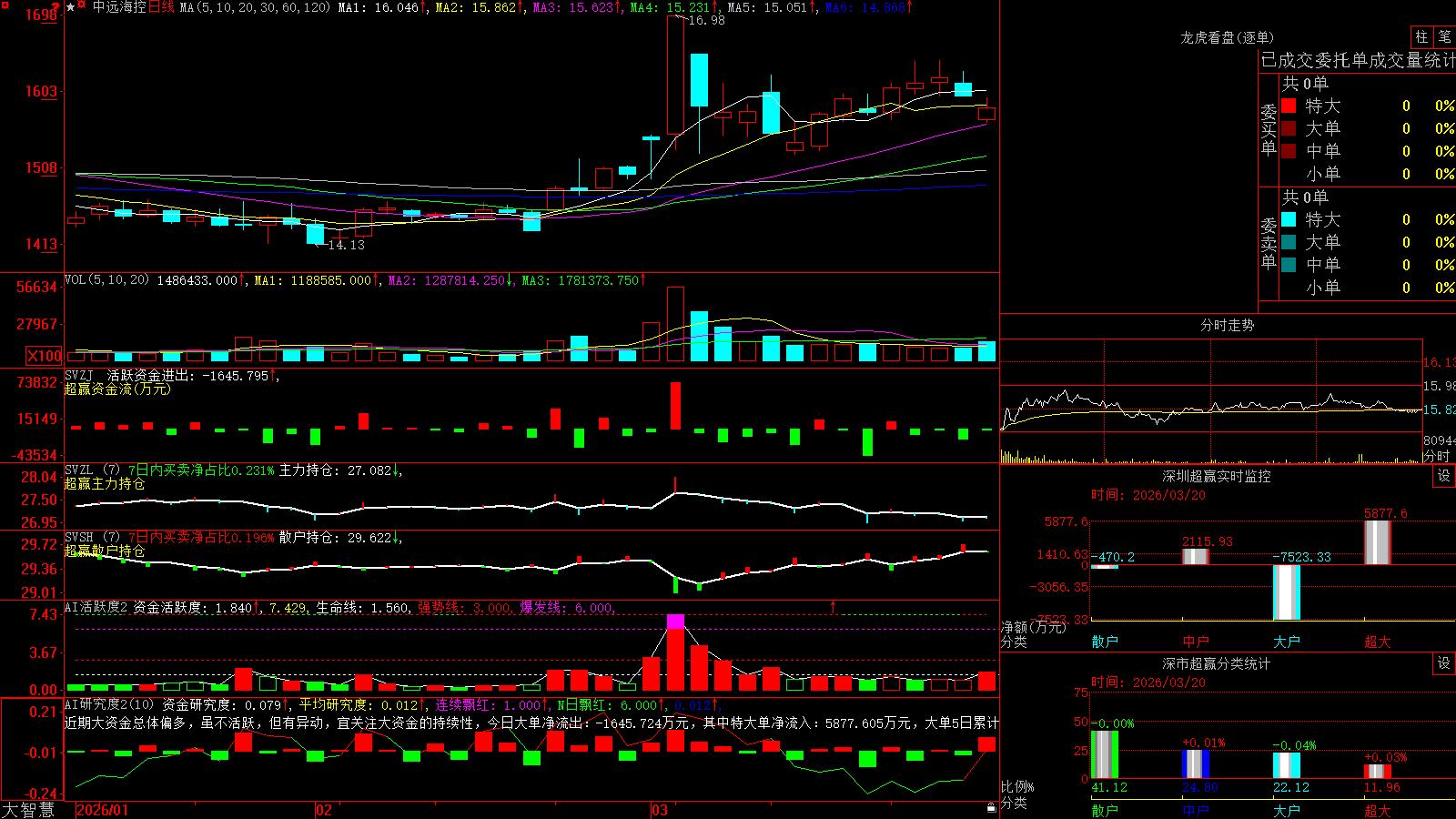Click the 14.13 low price label
This screenshot has height=819, width=1456.
tap(346, 245)
